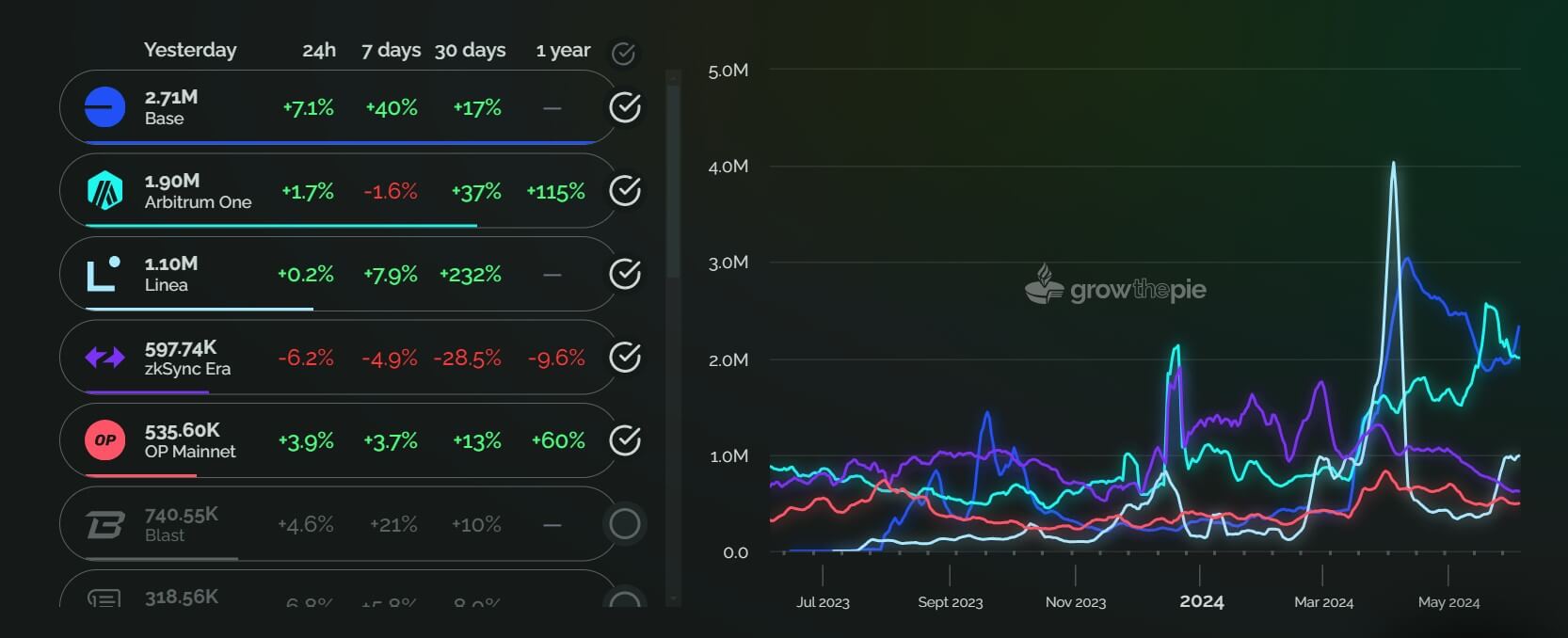Click OP Mainnet's +3.9% 24h change
The height and width of the screenshot is (638, 1568).
(306, 441)
